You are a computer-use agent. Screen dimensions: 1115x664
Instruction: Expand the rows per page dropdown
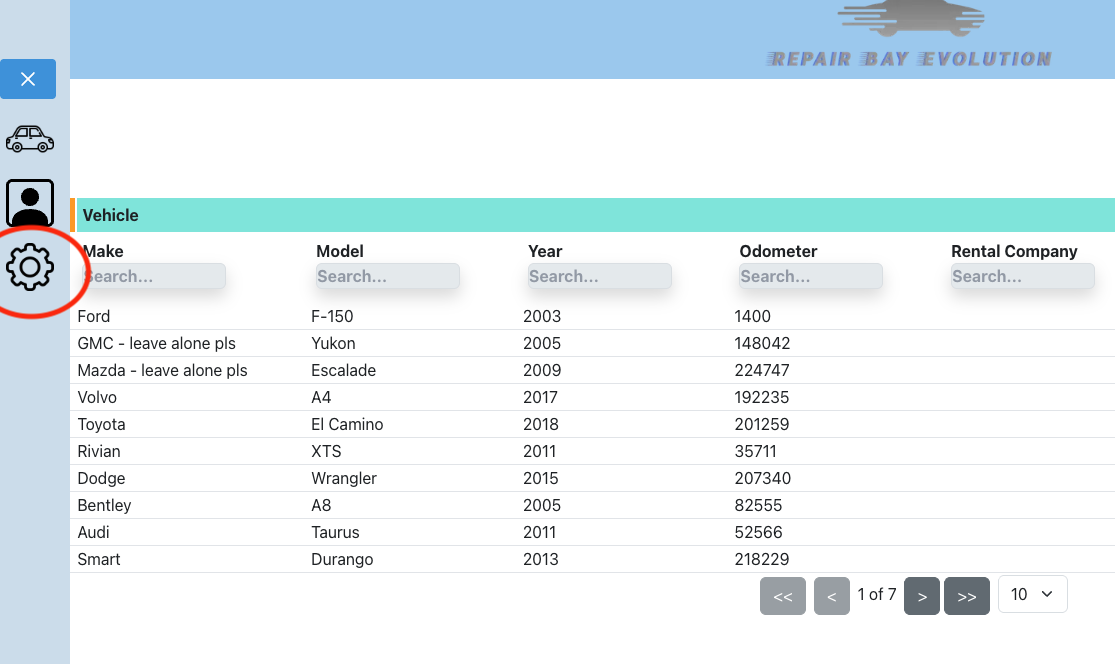pos(1032,594)
